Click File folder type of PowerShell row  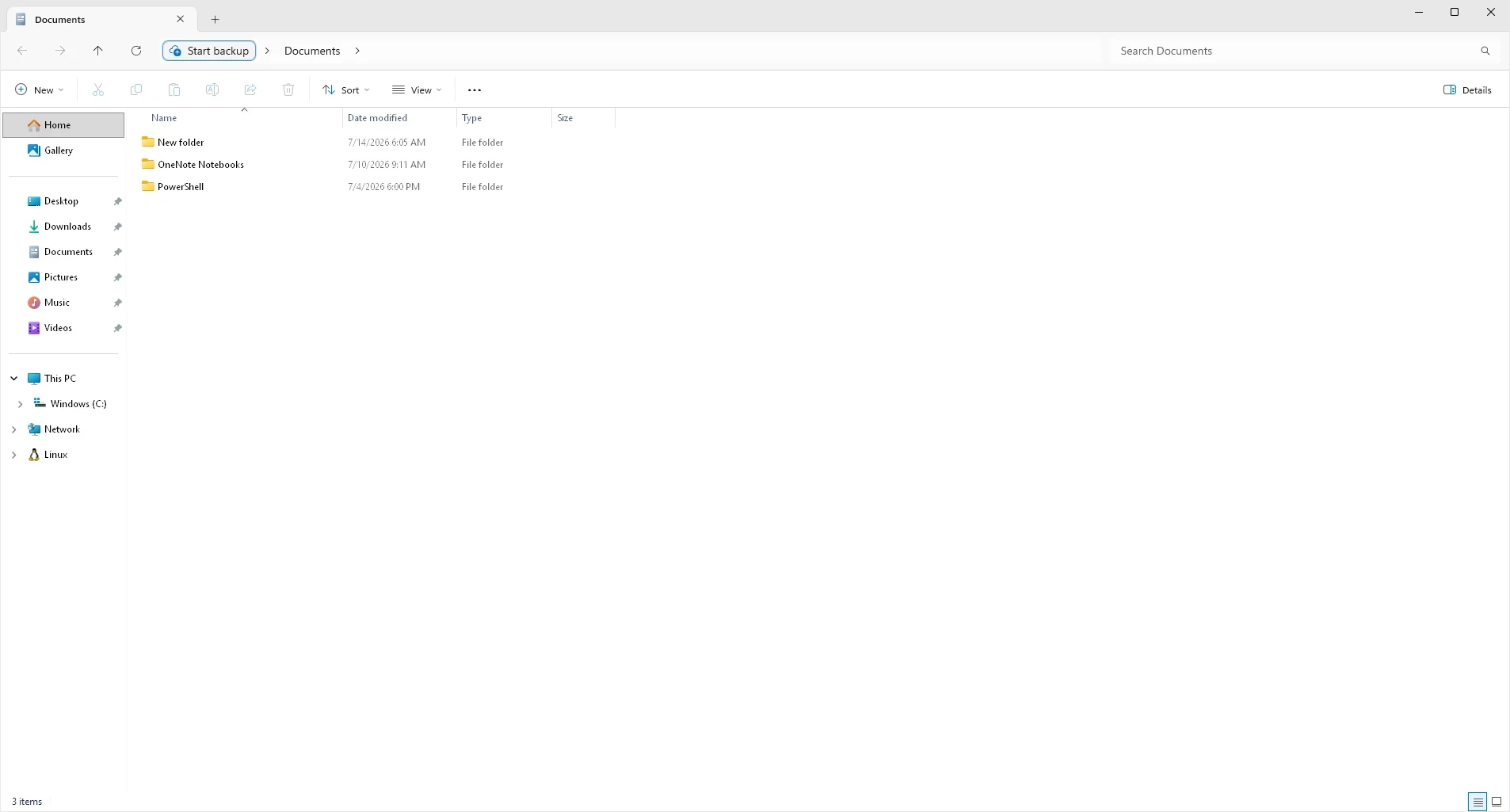(x=482, y=187)
